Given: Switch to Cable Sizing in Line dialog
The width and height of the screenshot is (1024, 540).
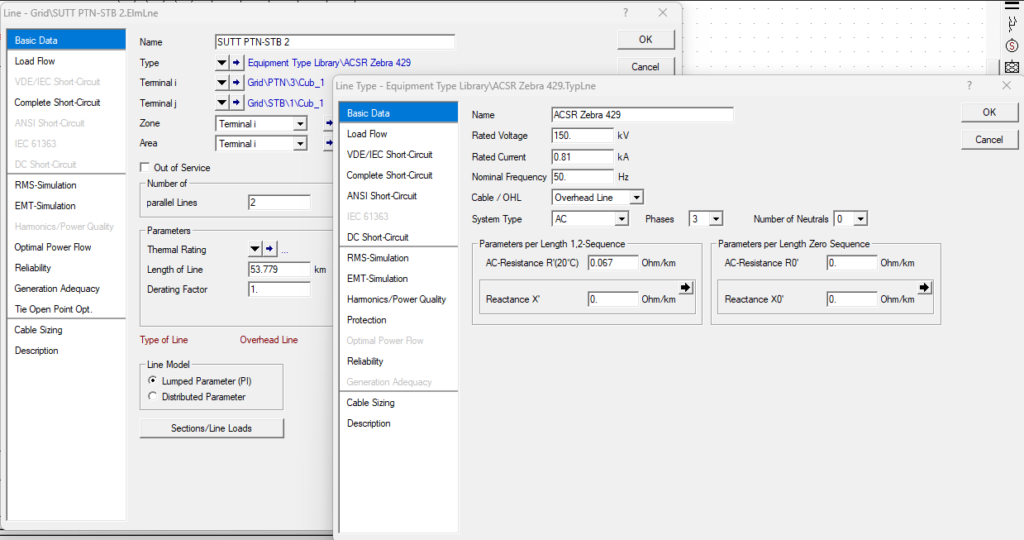Looking at the screenshot, I should (36, 330).
